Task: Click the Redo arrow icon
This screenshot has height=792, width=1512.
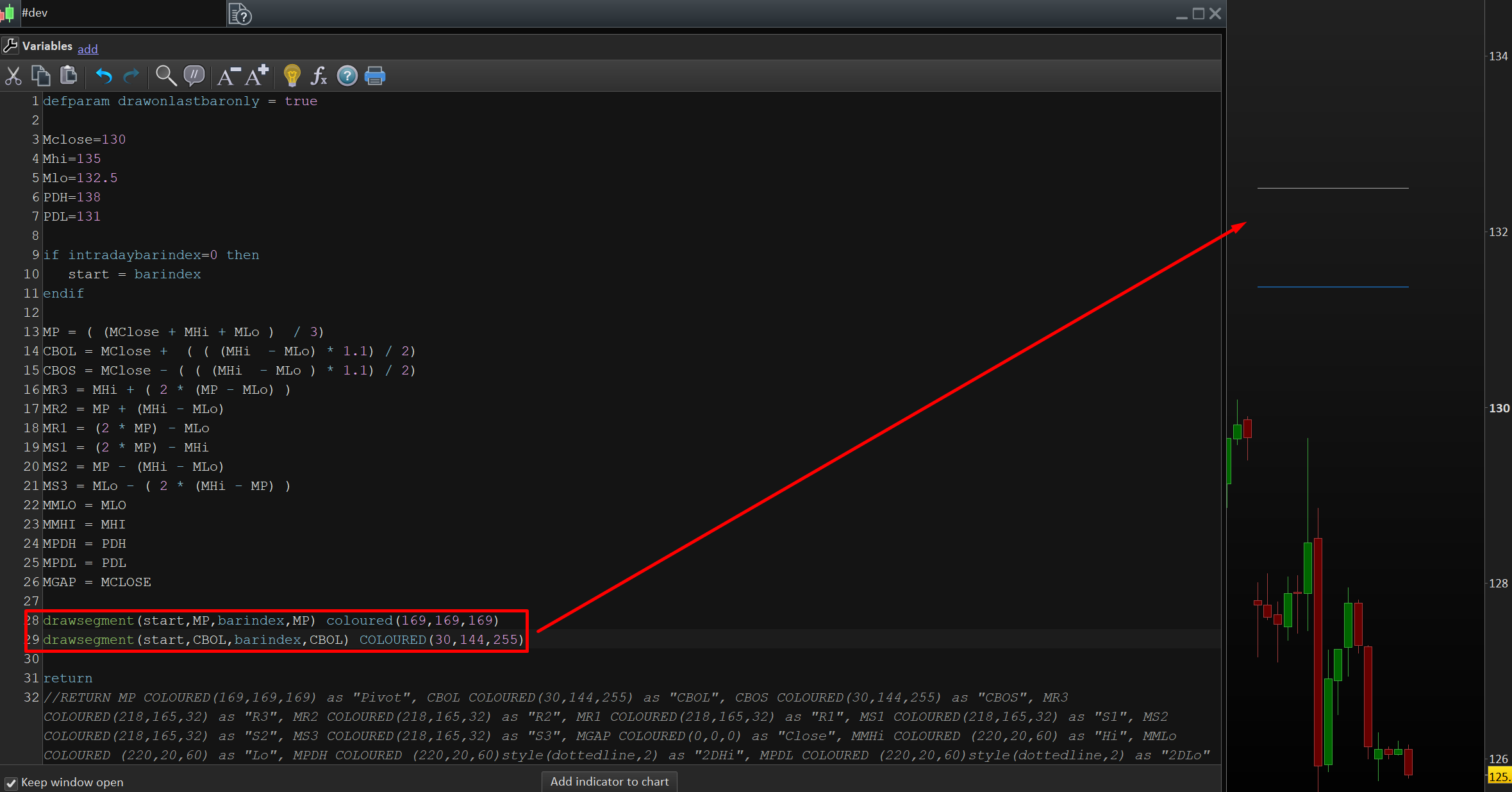Action: 131,76
